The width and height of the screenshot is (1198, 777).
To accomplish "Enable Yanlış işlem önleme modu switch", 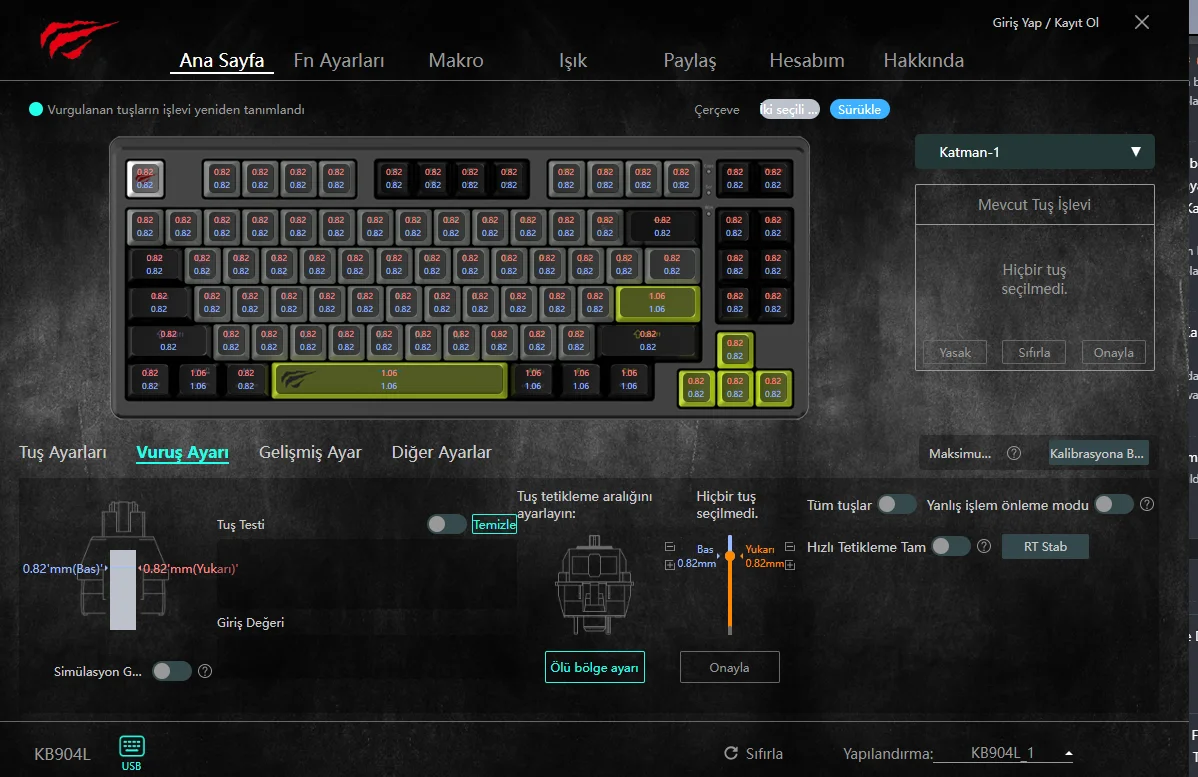I will point(1114,504).
